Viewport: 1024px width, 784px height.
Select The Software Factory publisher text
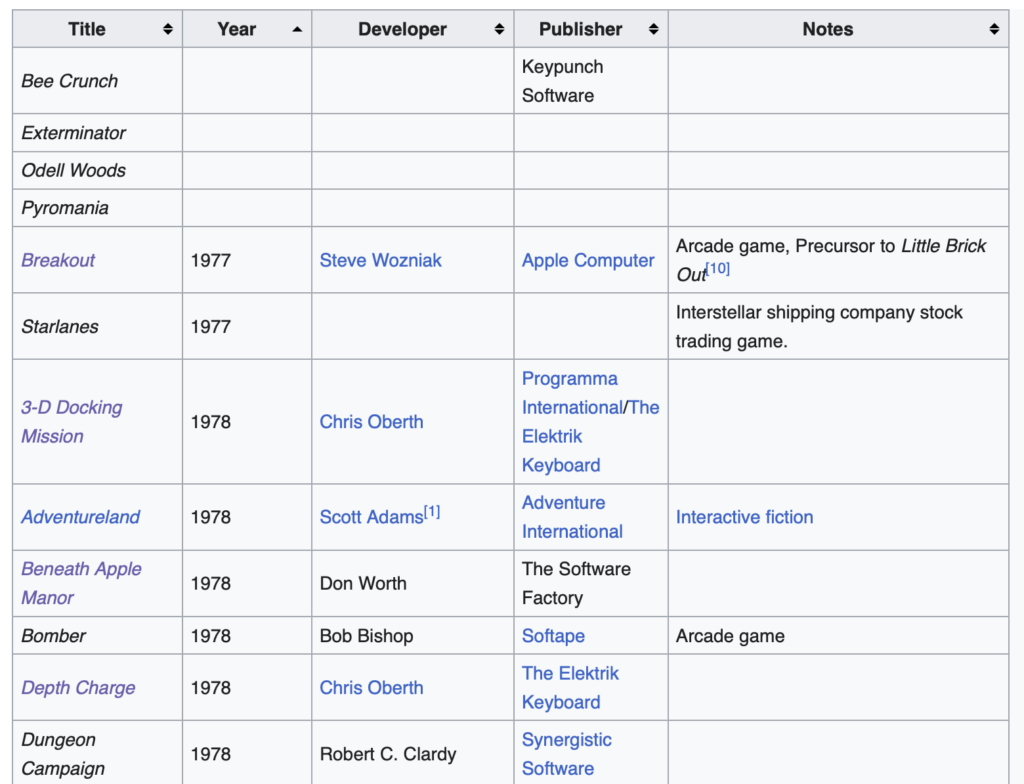[576, 583]
